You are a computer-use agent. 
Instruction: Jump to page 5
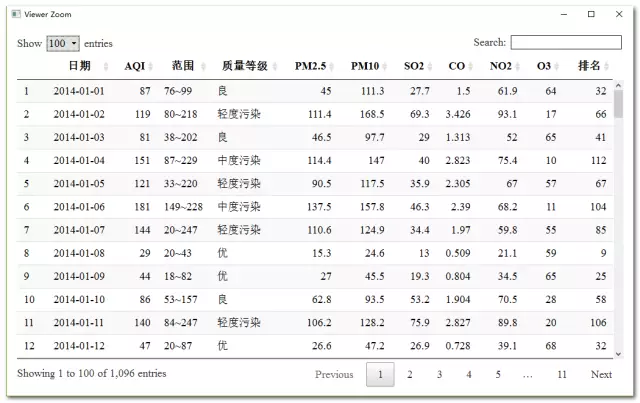click(498, 374)
